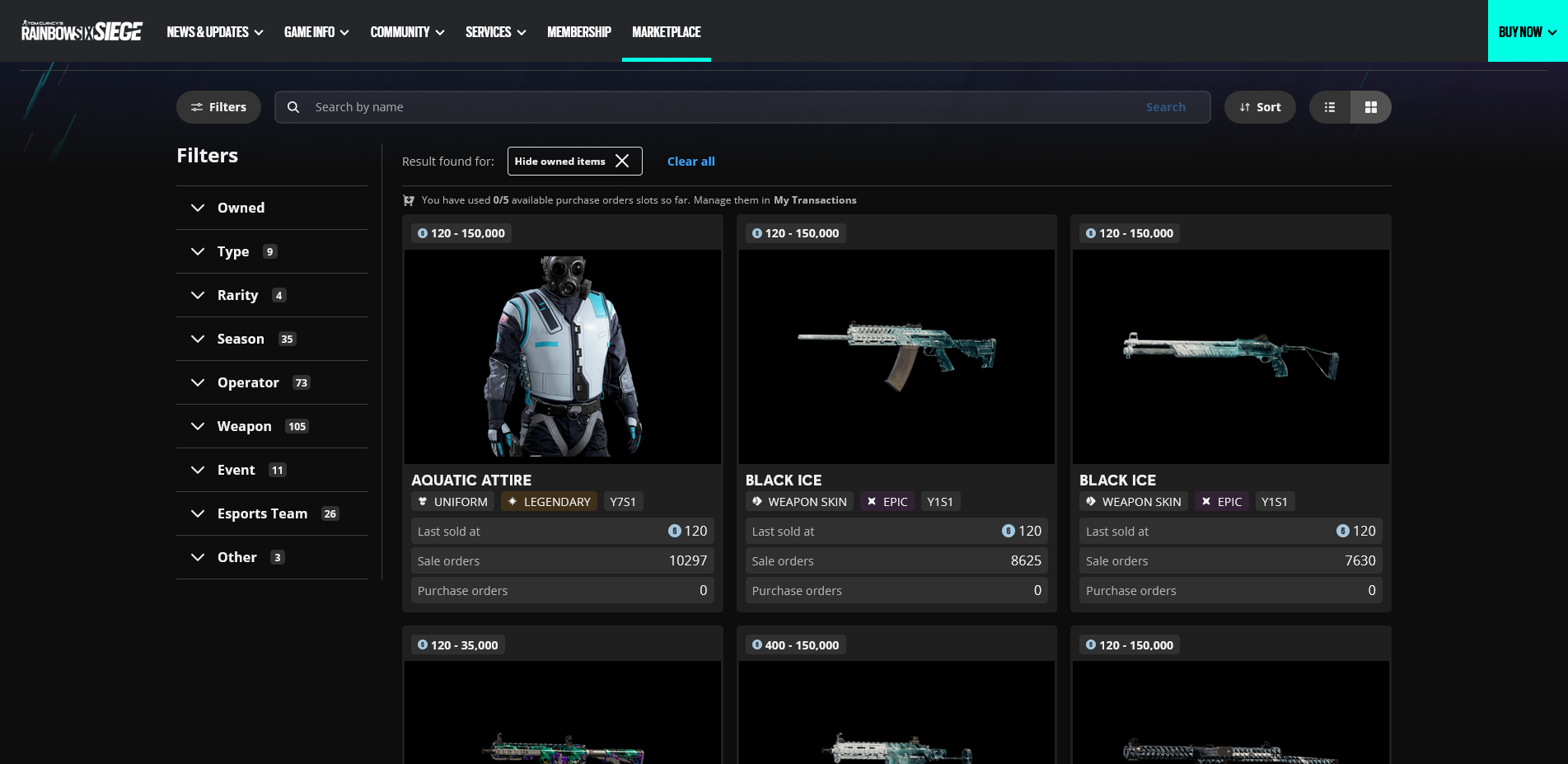Expand the Operator filter section
Viewport: 1568px width, 764px height.
(x=272, y=382)
